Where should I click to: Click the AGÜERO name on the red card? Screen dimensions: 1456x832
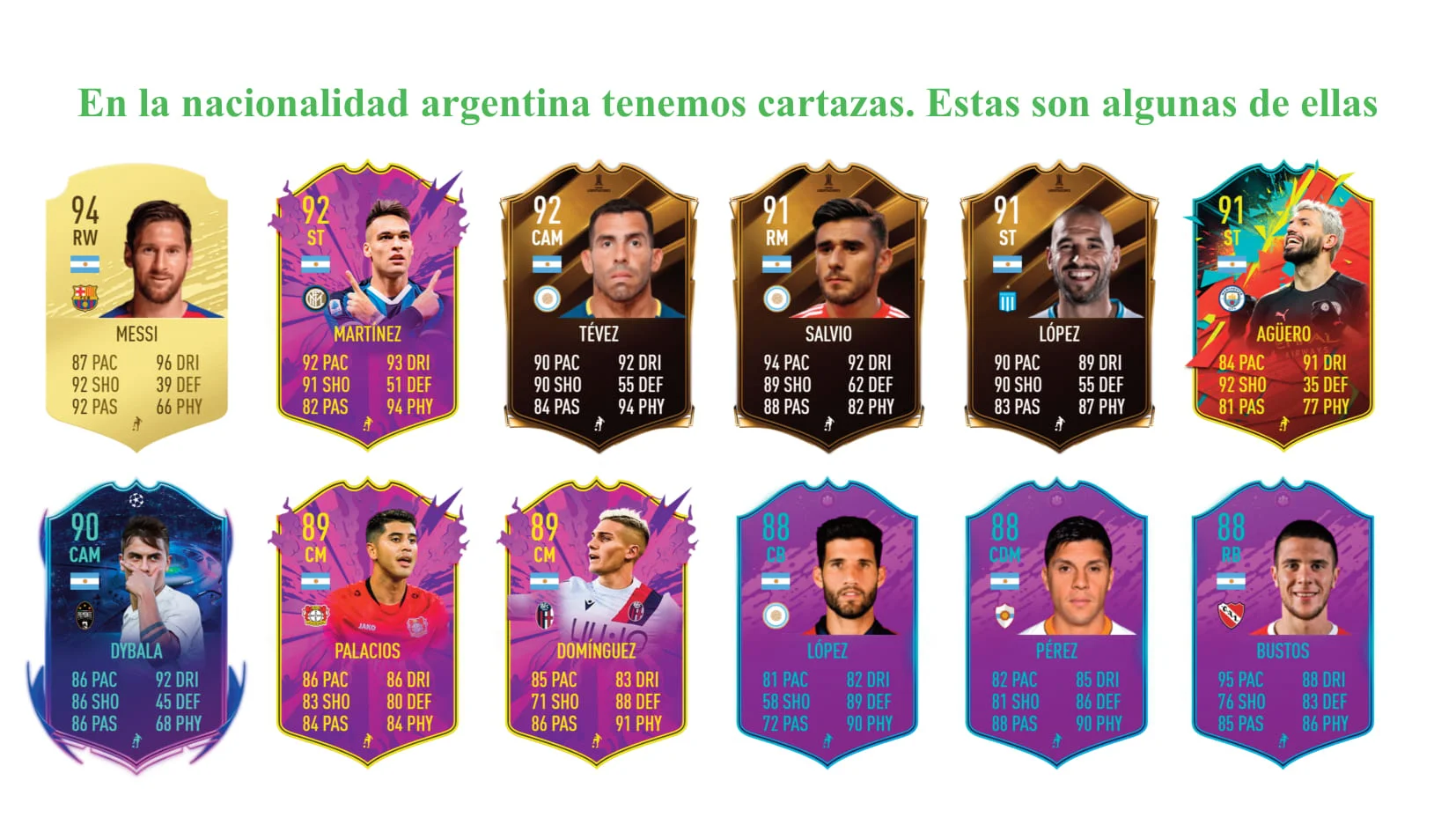pyautogui.click(x=1283, y=334)
